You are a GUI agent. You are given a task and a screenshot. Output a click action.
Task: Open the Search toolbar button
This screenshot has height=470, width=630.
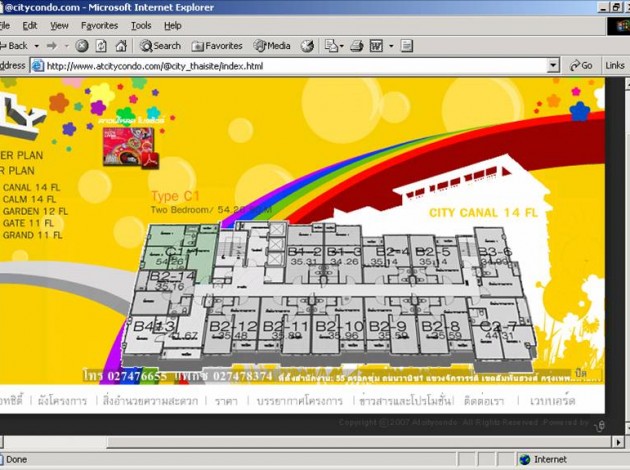(x=160, y=46)
